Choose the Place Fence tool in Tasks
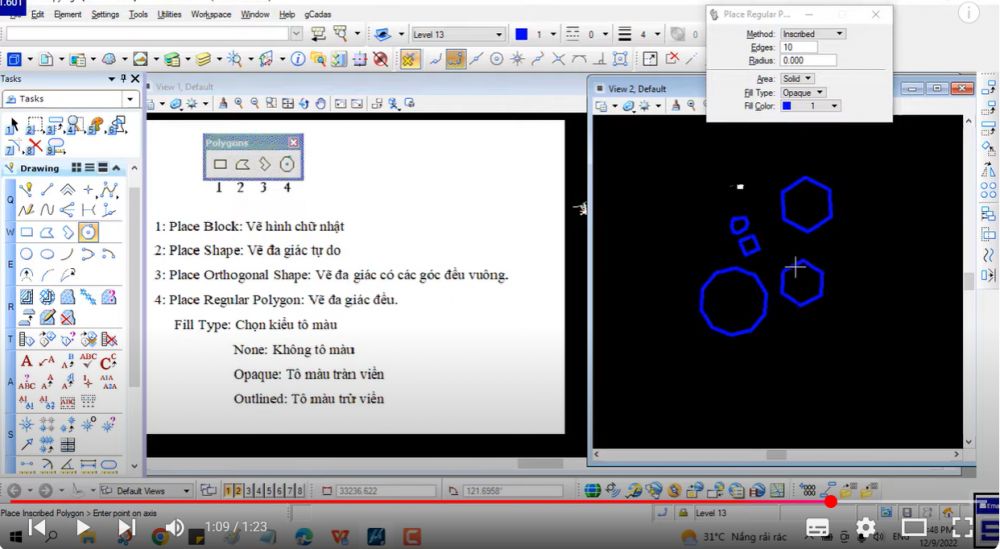The height and width of the screenshot is (549, 1000). point(34,125)
